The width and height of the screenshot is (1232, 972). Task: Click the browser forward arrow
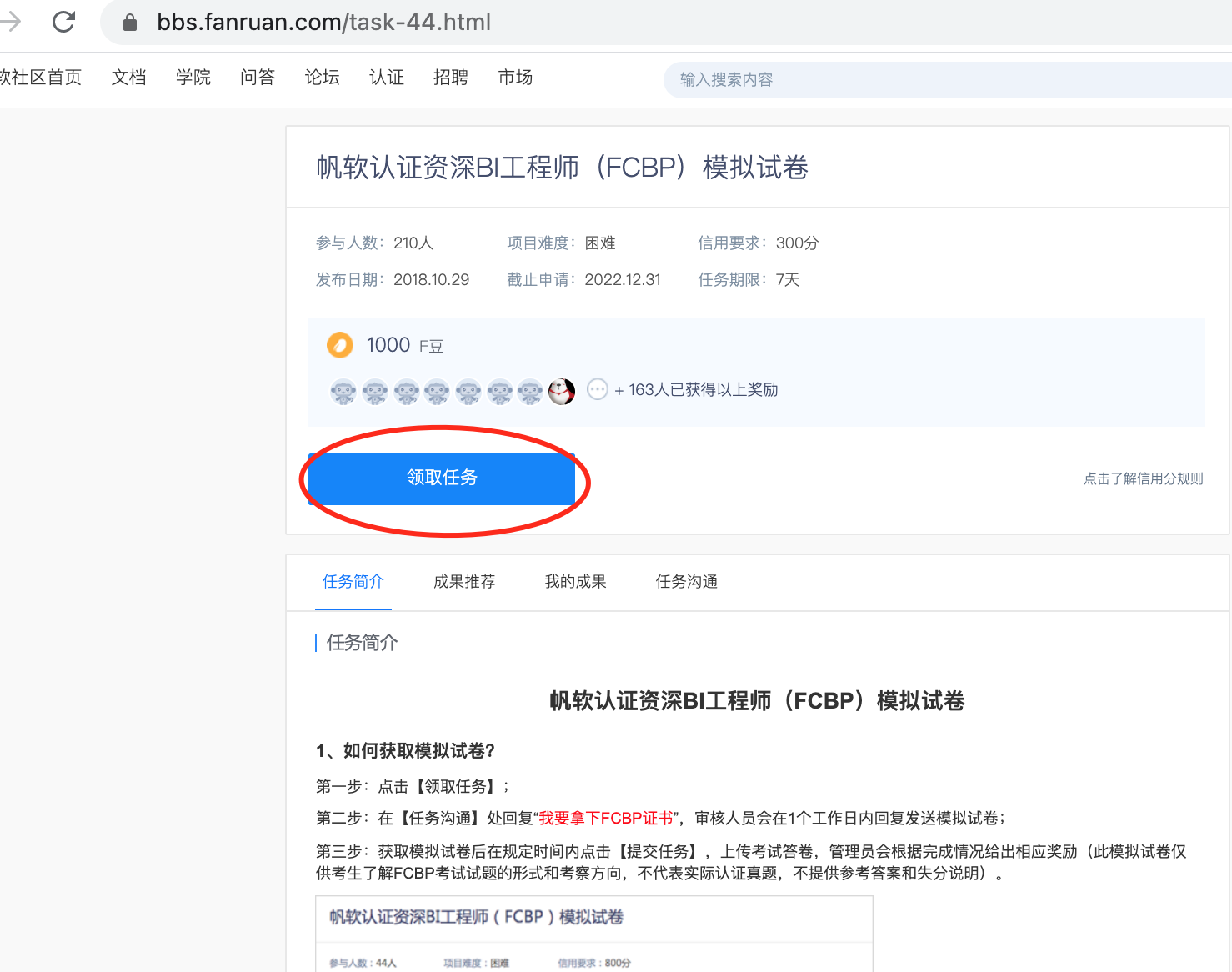[10, 22]
